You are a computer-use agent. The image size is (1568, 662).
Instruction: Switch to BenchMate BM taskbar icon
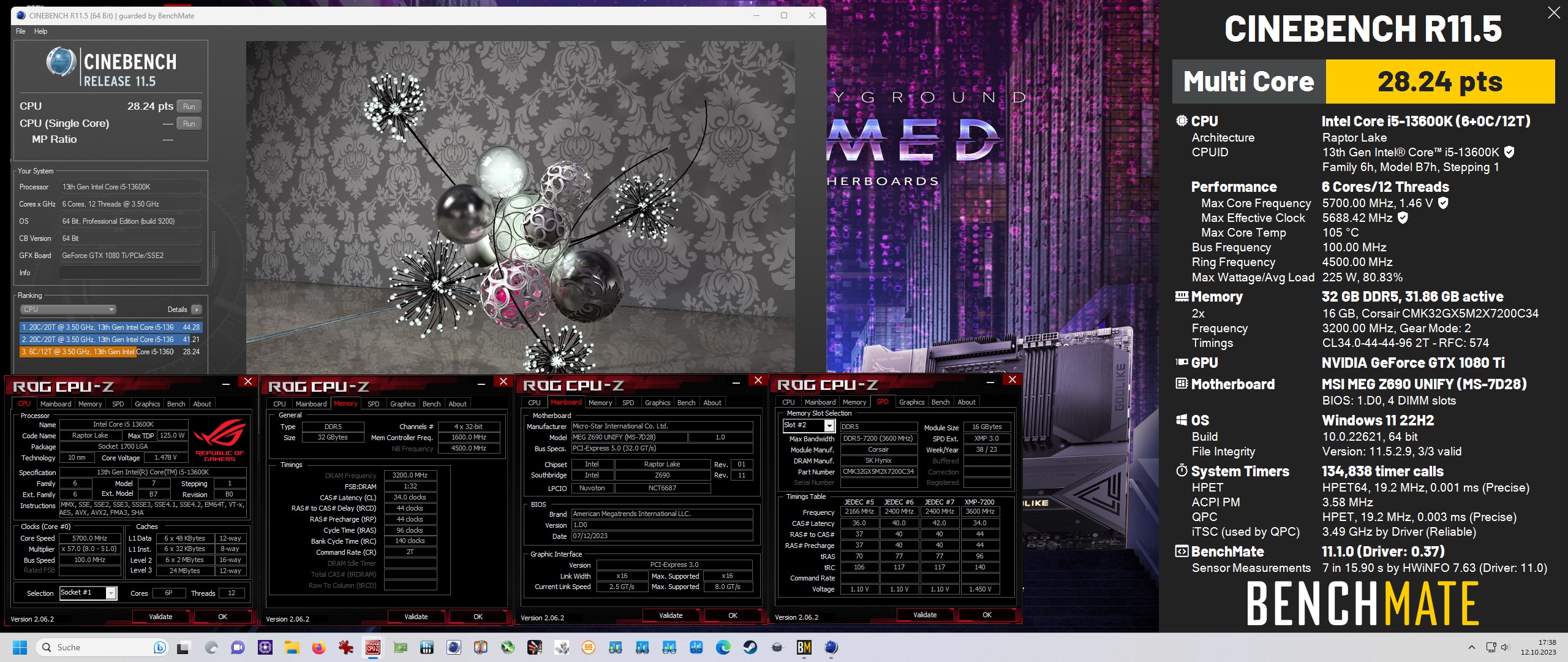coord(804,647)
